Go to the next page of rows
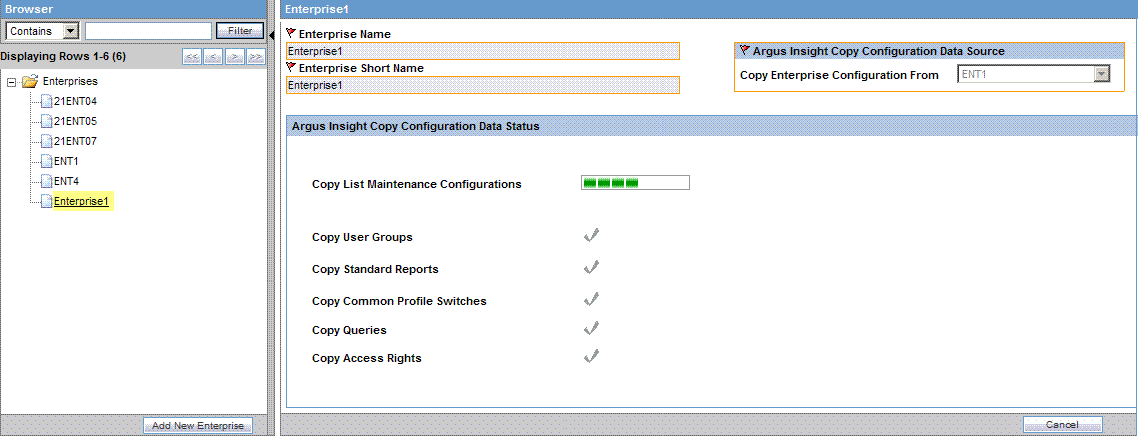Screen dimensions: 1138x437 tap(234, 57)
